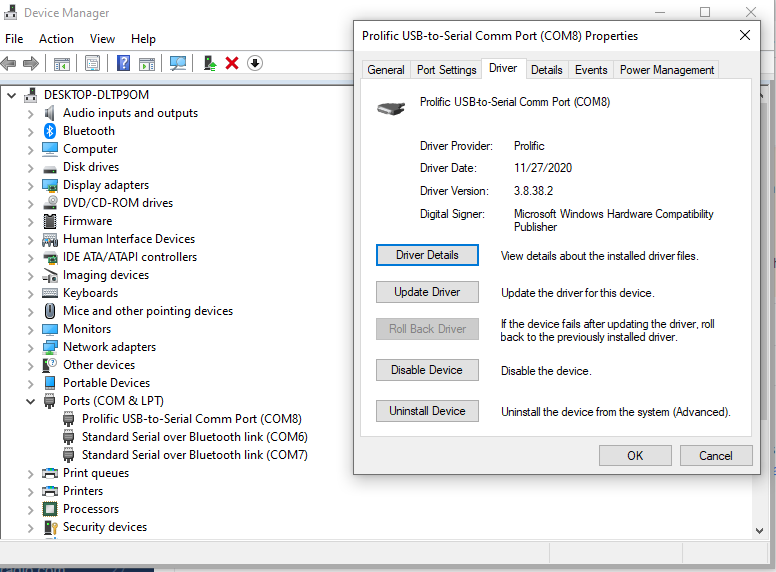Click the Processors category icon
The height and width of the screenshot is (572, 776).
point(50,509)
